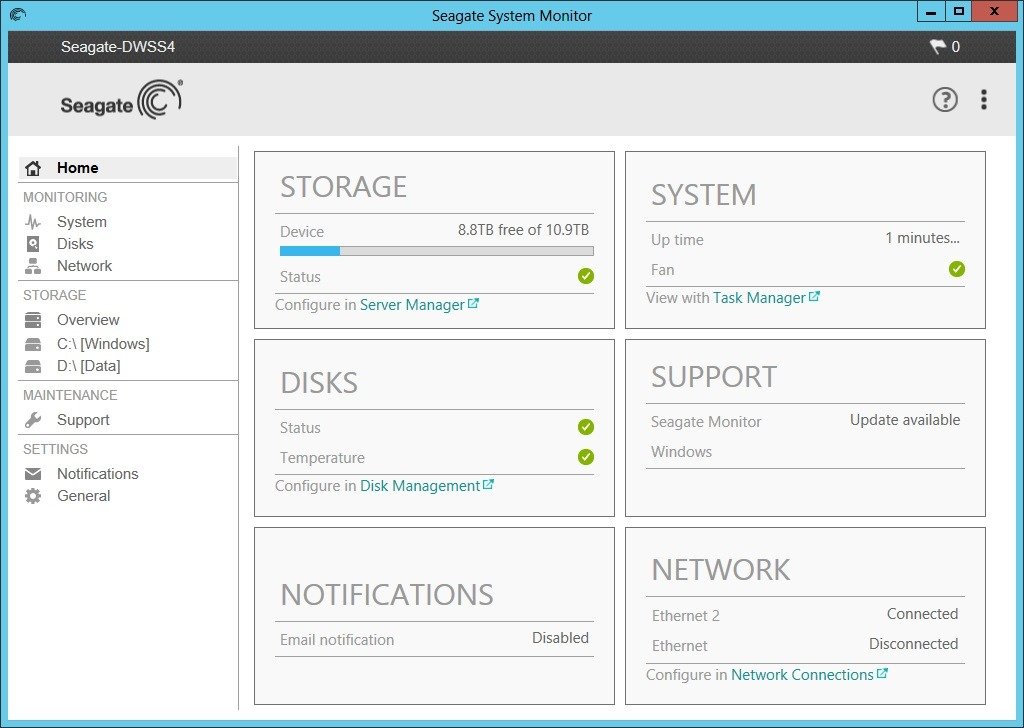This screenshot has width=1024, height=728.
Task: Click the '8.8TB free of 10.9TB' value
Action: (523, 230)
